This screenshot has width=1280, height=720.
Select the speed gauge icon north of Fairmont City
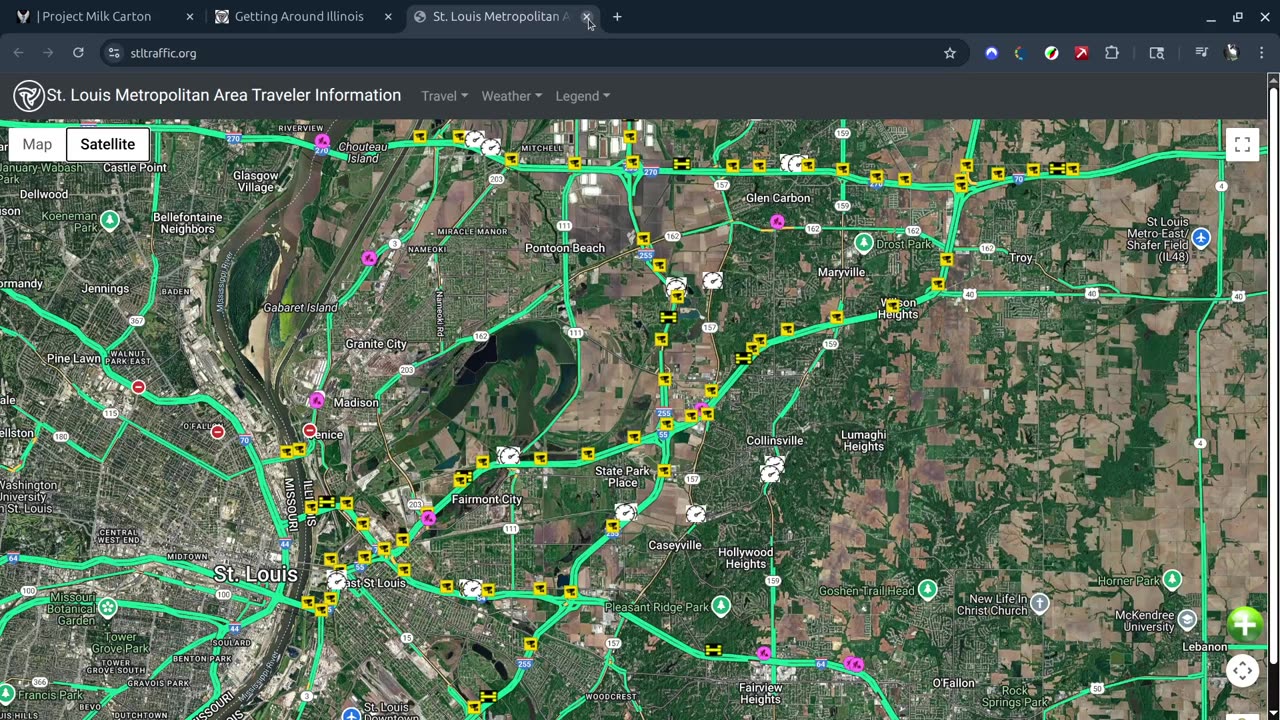509,456
